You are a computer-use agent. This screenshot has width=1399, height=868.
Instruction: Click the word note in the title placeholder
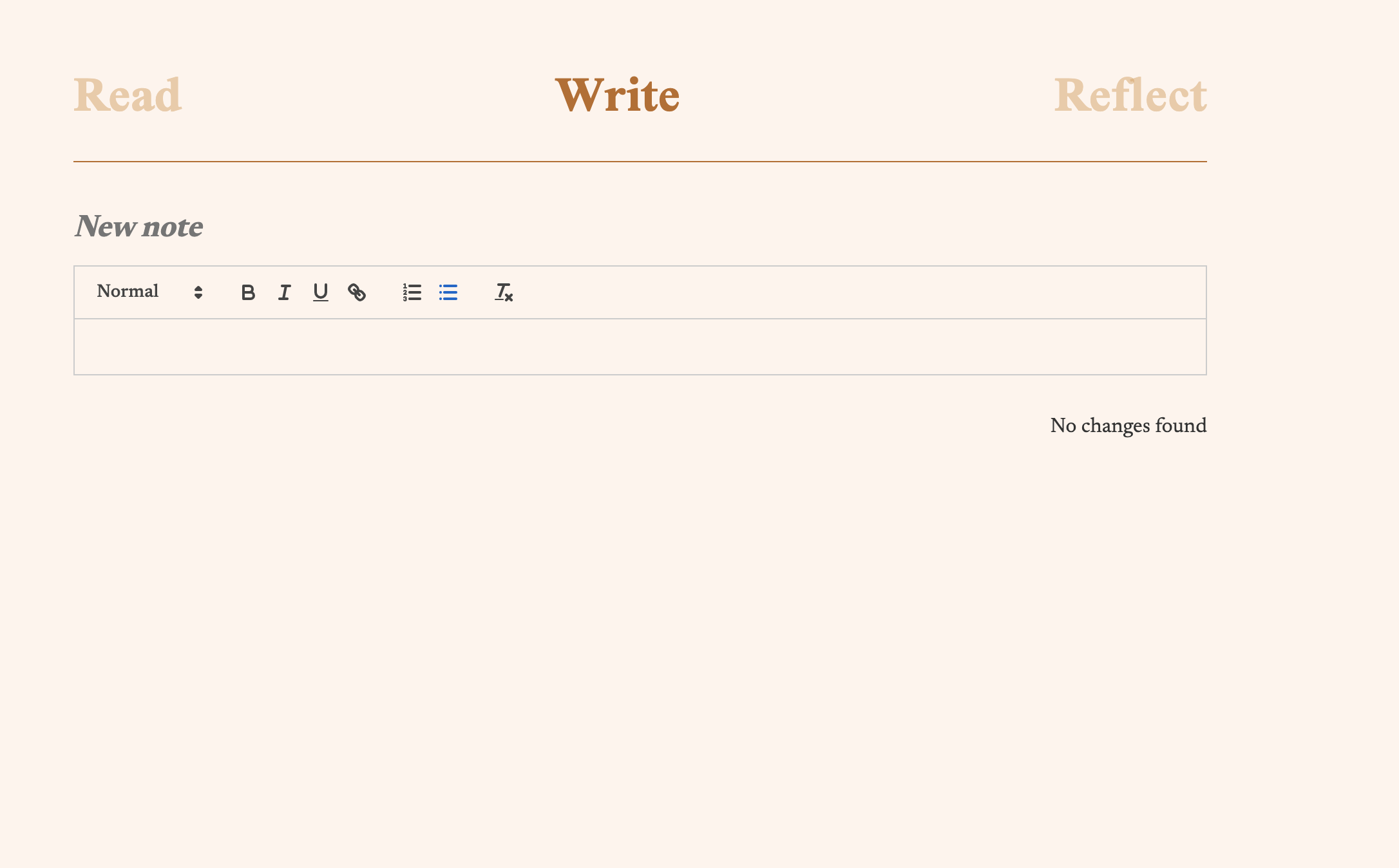(x=173, y=227)
